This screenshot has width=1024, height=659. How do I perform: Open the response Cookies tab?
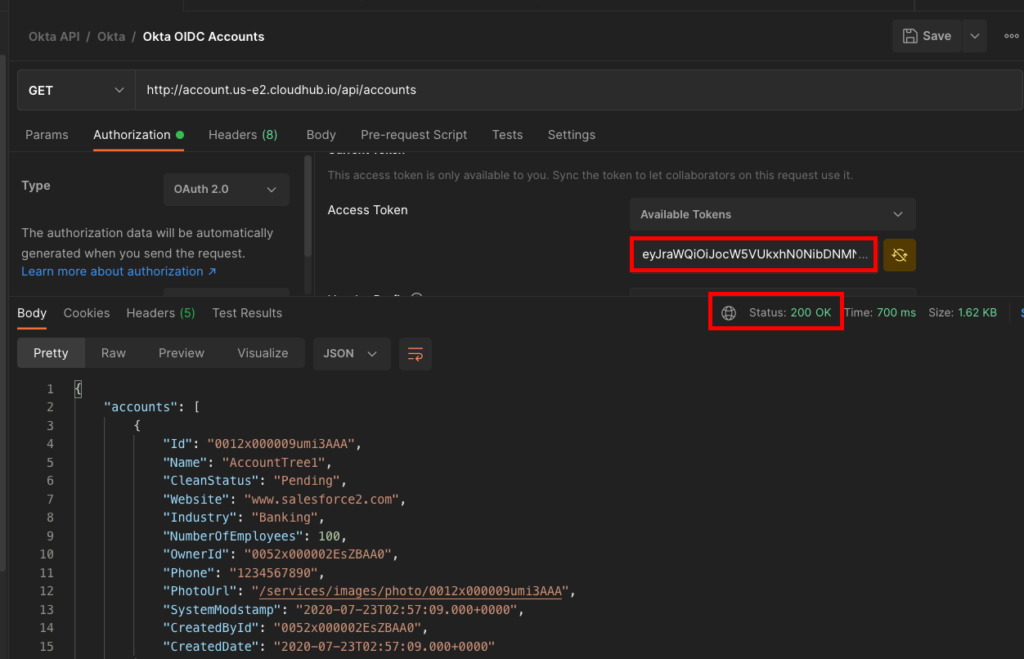tap(86, 313)
